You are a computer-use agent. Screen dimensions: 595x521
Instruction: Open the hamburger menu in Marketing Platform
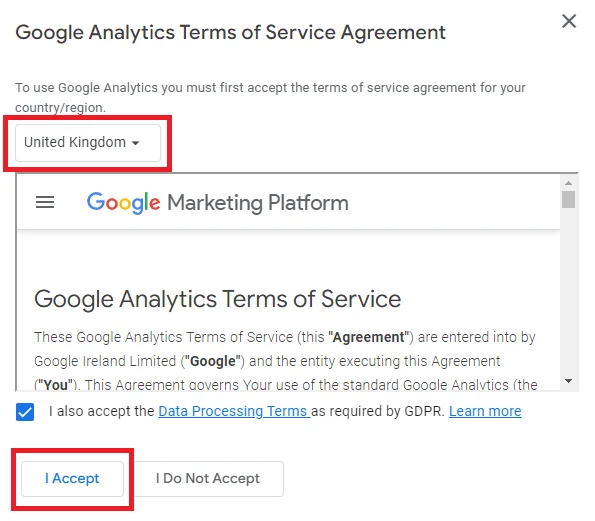tap(45, 202)
